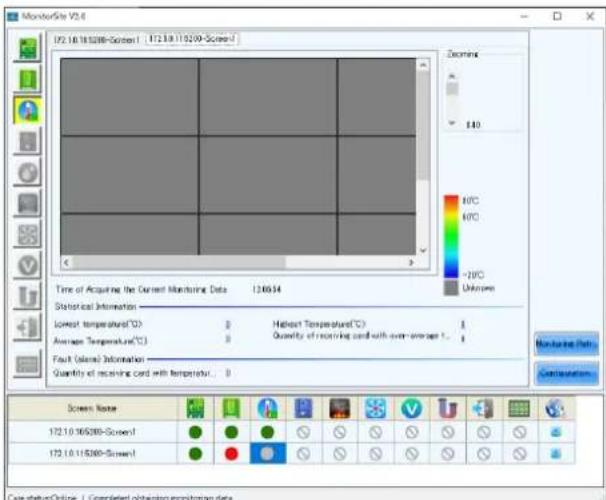Maximize the MonitorSite window
606x500 pixels.
(557, 16)
